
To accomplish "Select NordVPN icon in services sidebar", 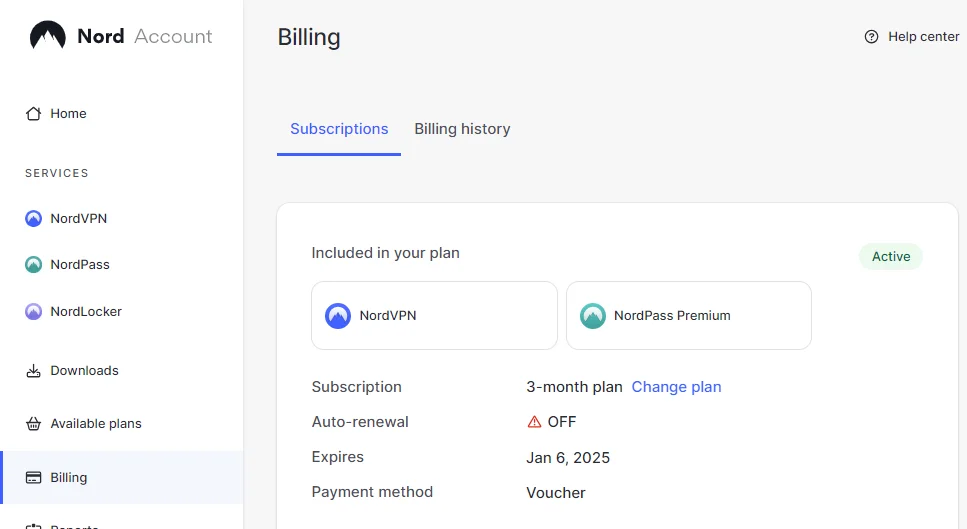I will coord(33,218).
